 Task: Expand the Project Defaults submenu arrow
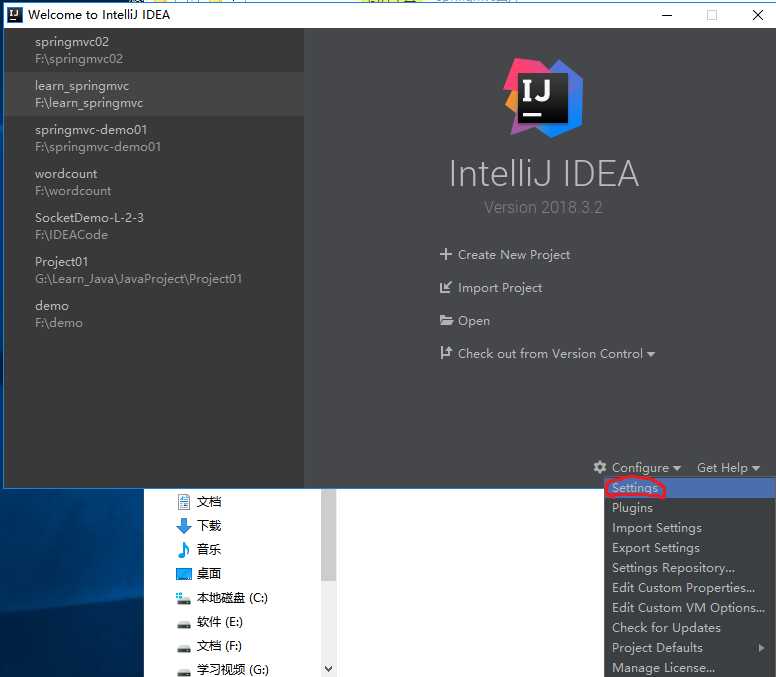click(x=761, y=647)
